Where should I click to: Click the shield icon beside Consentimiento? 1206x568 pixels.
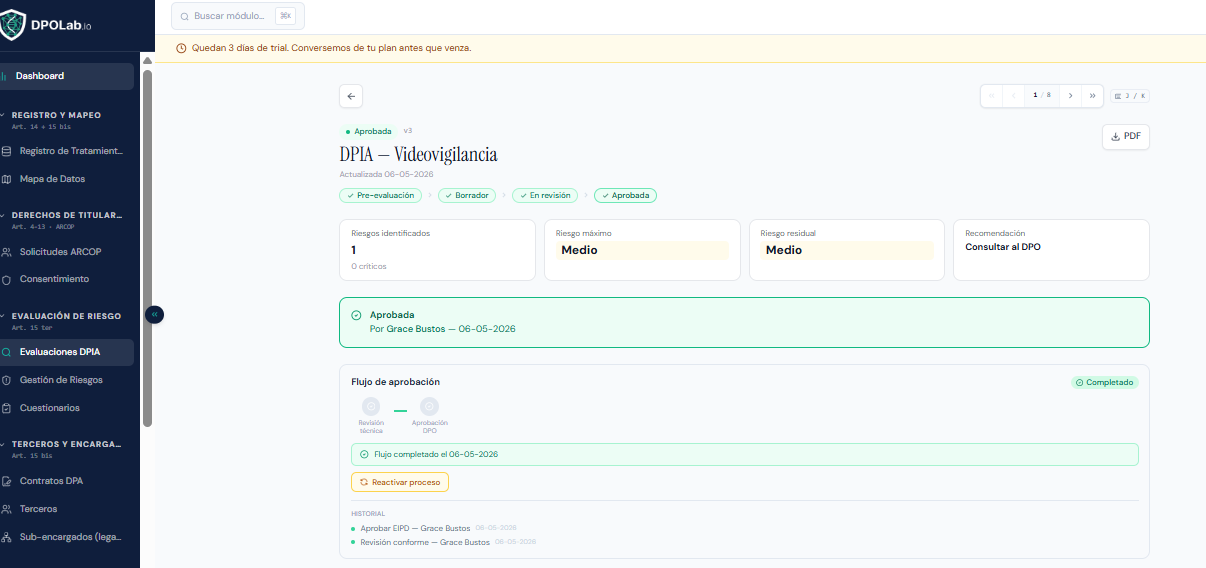coord(7,279)
